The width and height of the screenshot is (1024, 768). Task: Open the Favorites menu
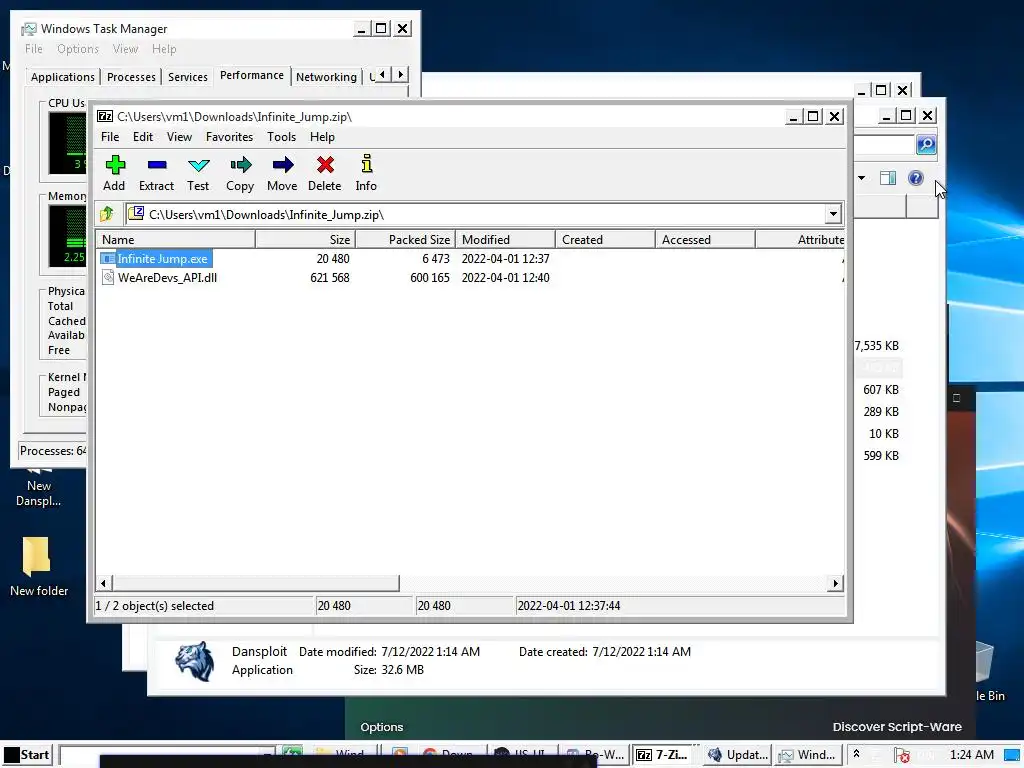229,136
